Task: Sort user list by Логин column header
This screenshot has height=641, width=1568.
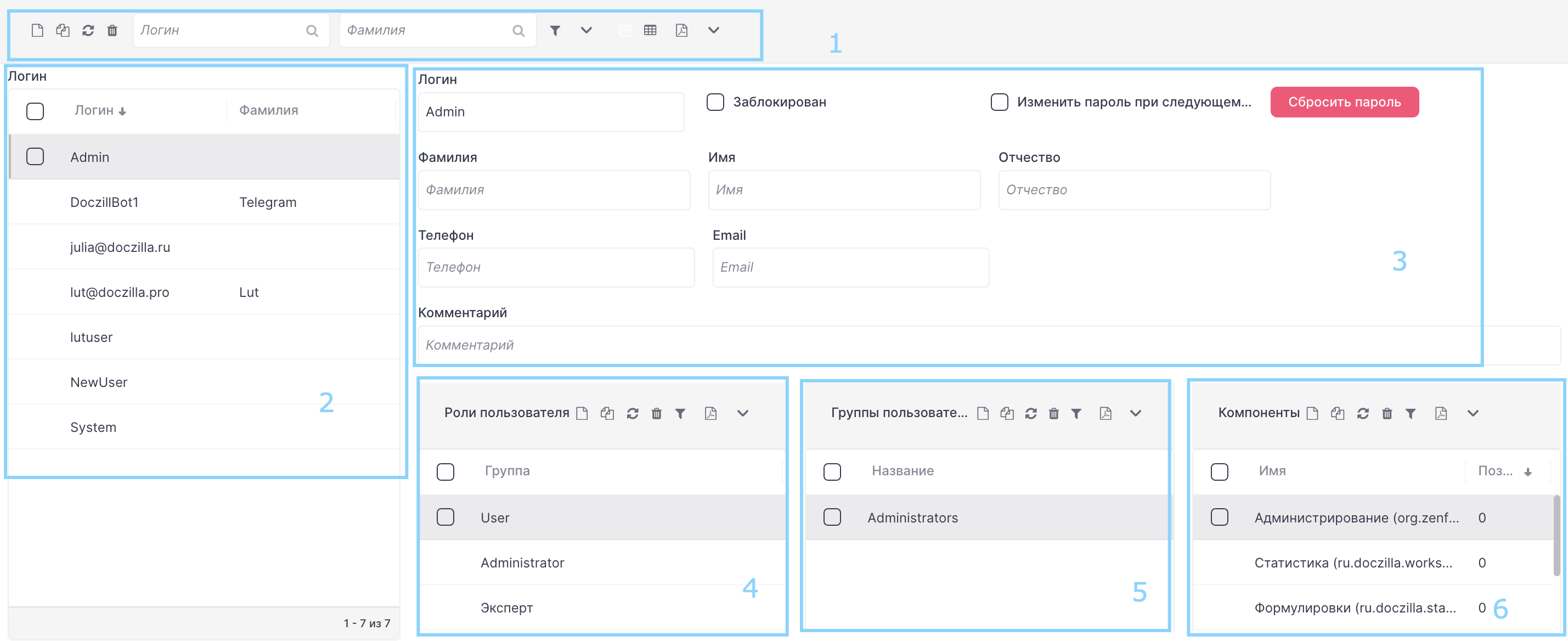Action: pyautogui.click(x=100, y=110)
